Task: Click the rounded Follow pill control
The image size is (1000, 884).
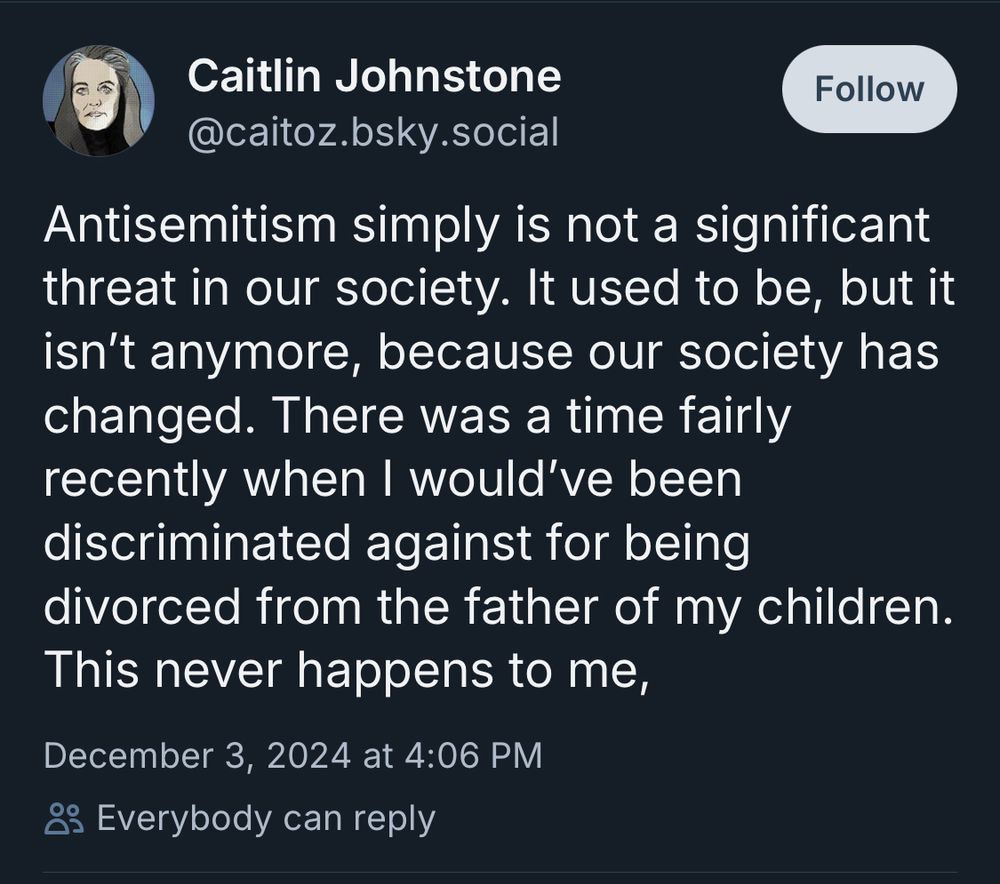Action: tap(869, 89)
